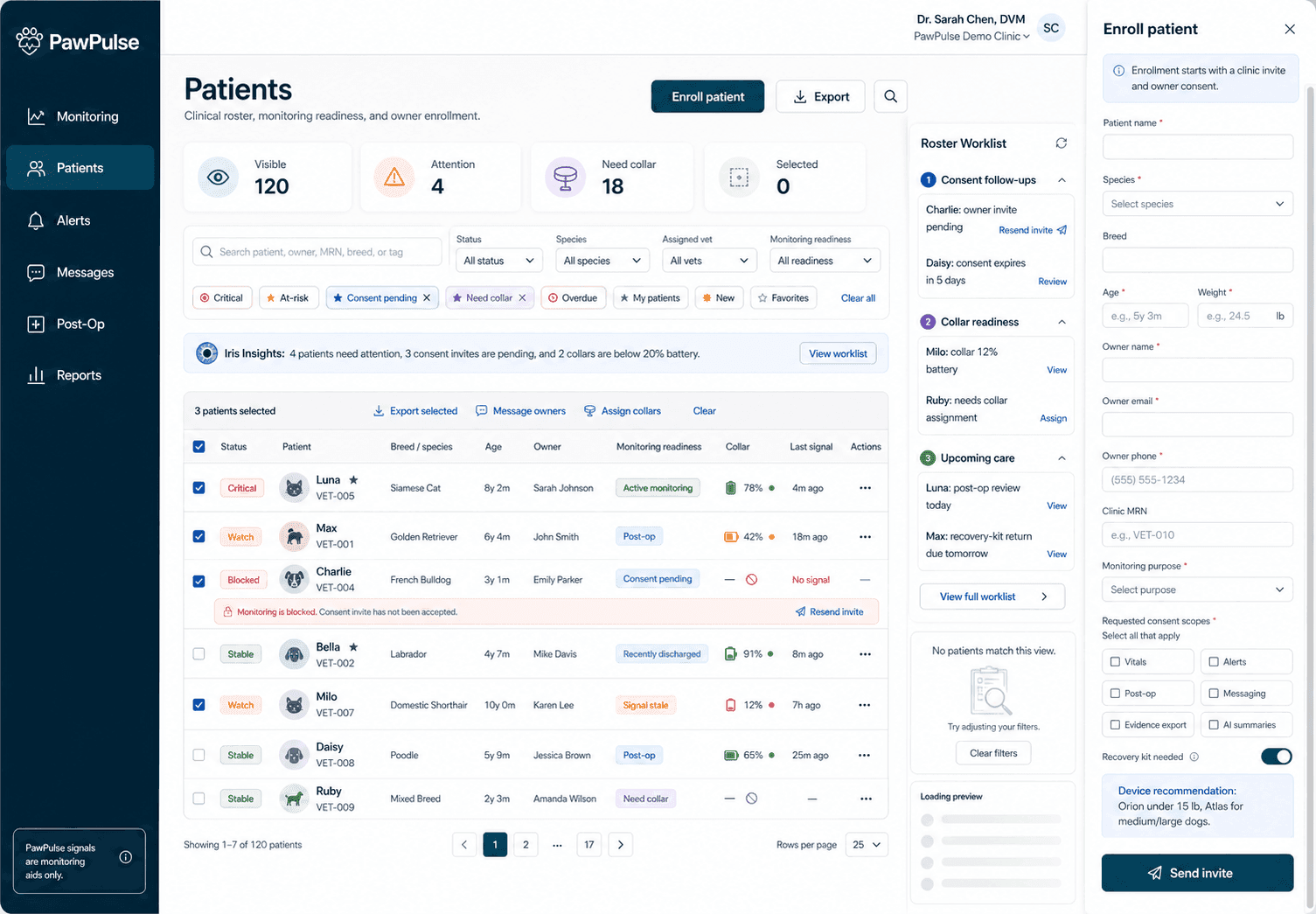This screenshot has width=1316, height=914.
Task: Refresh the Roster Worklist
Action: (x=1061, y=143)
